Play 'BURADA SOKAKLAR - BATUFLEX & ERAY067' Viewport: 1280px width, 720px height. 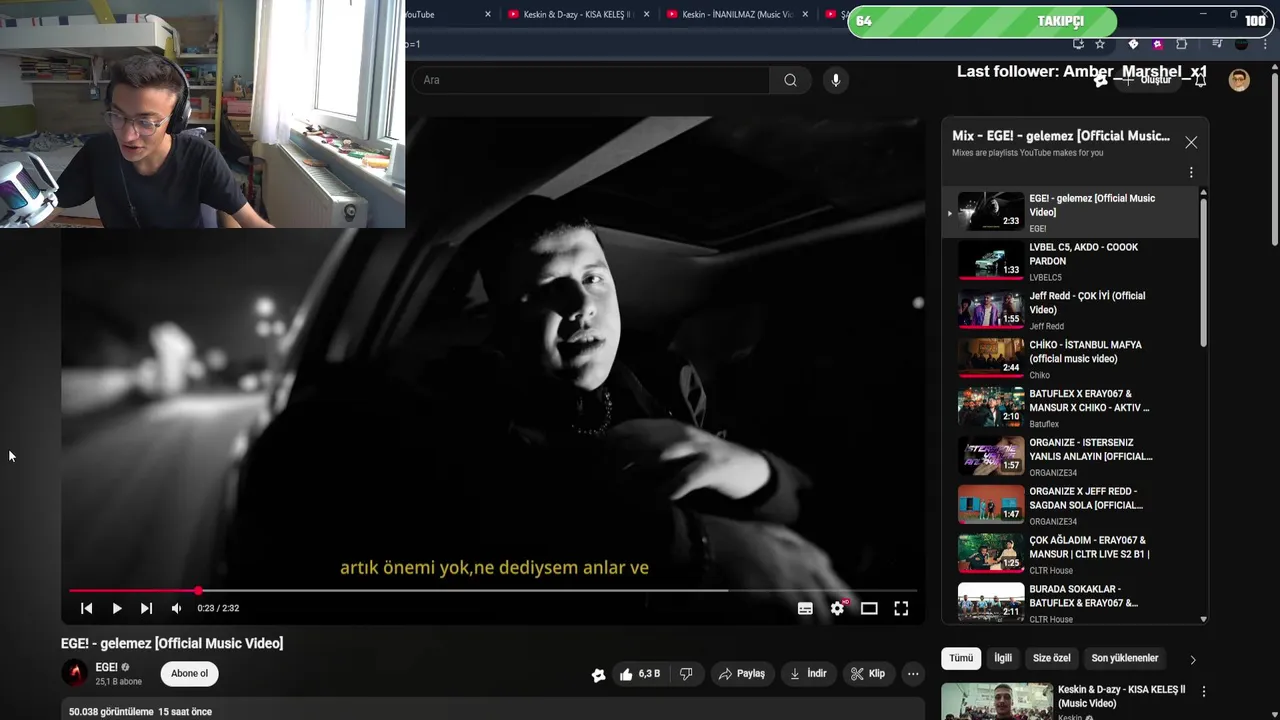pyautogui.click(x=1070, y=603)
